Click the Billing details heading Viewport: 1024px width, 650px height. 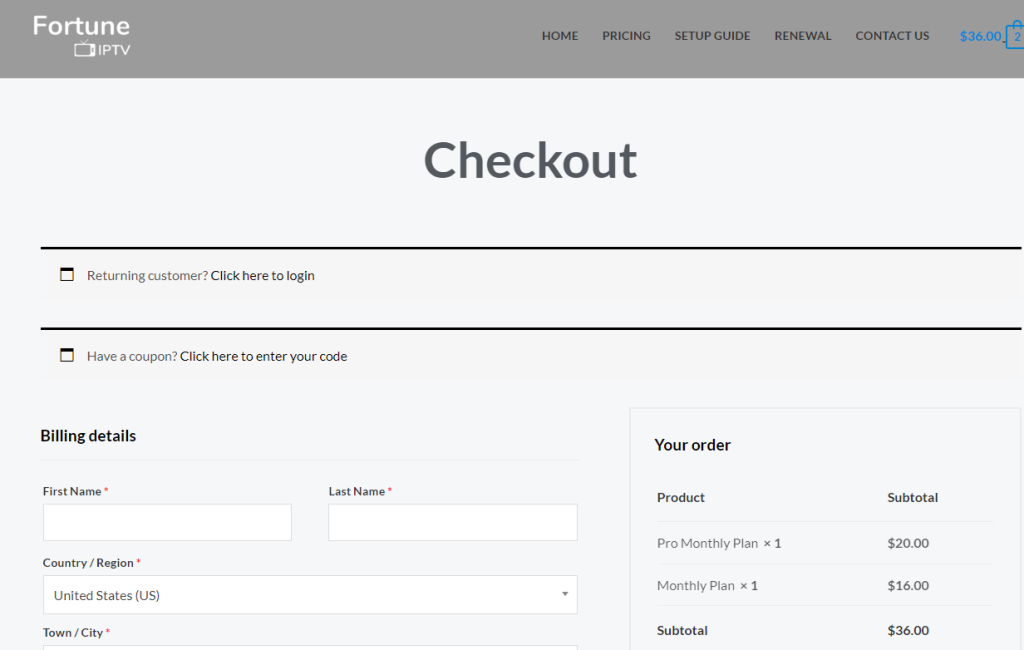tap(88, 436)
